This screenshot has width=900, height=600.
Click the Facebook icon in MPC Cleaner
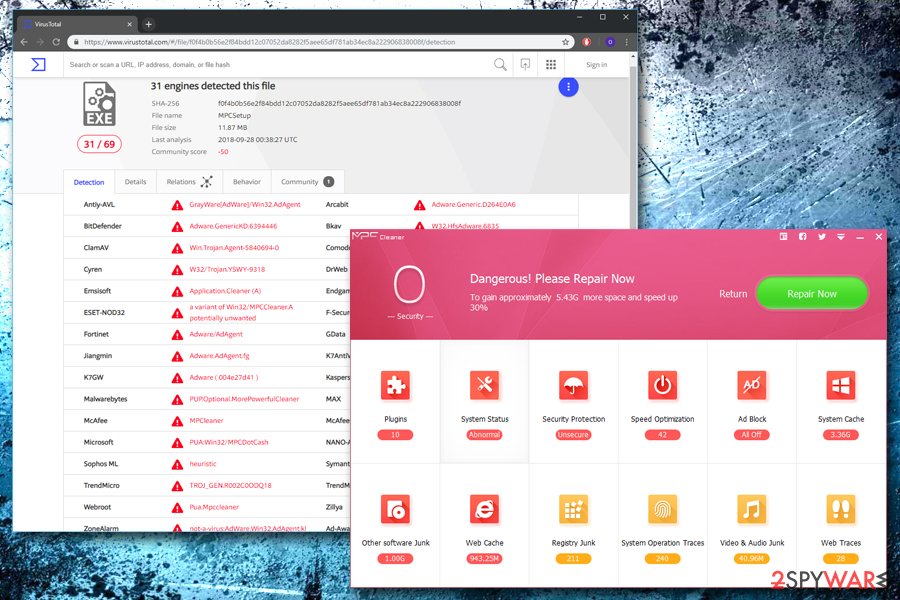[x=802, y=237]
